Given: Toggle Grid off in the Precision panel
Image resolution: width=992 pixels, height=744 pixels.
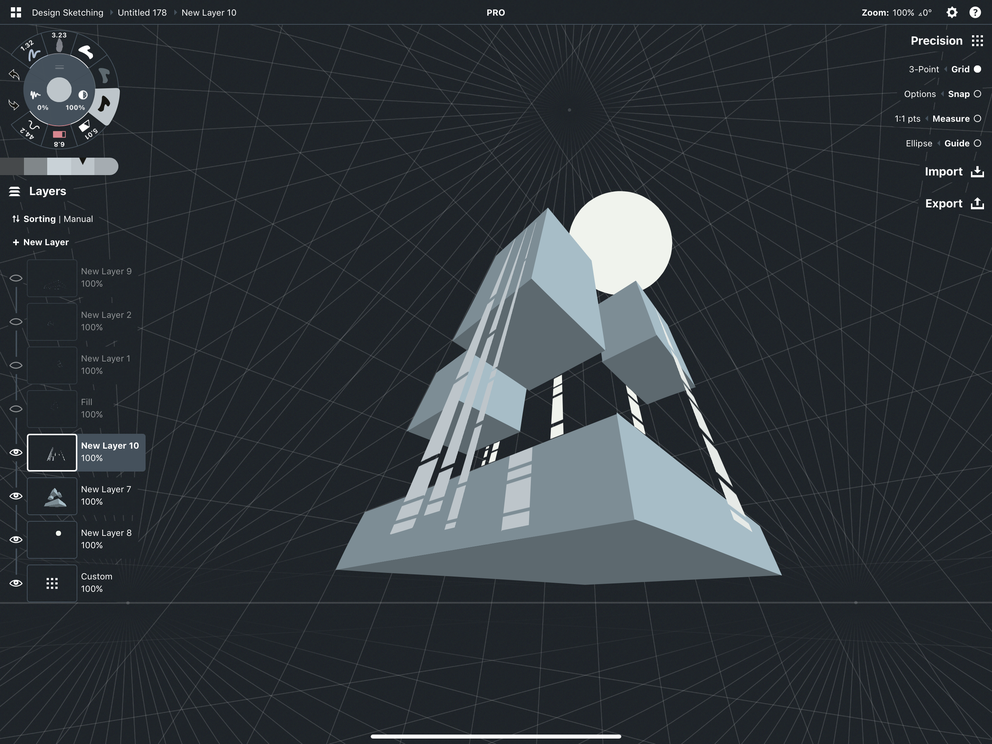Looking at the screenshot, I should point(978,69).
